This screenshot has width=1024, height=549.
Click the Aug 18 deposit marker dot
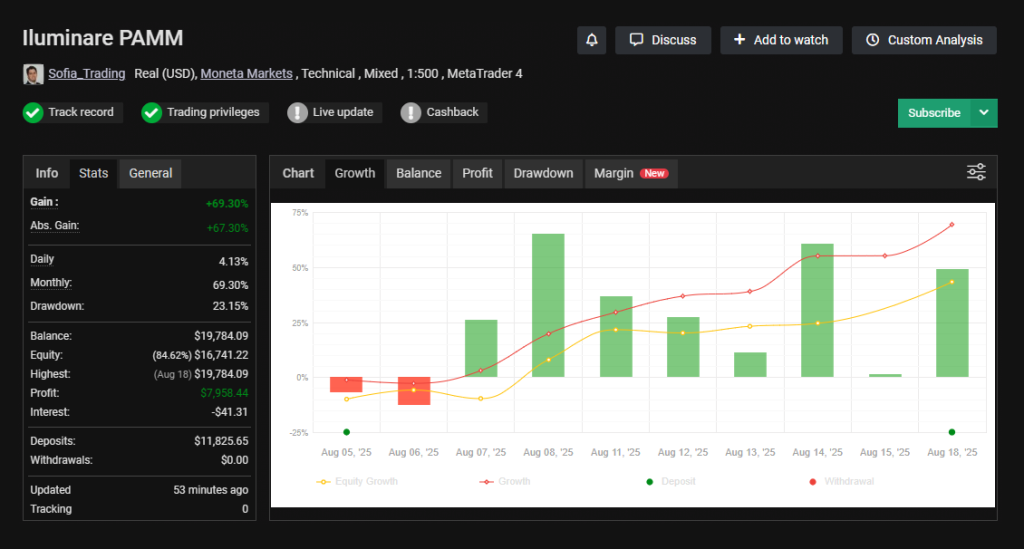point(952,432)
